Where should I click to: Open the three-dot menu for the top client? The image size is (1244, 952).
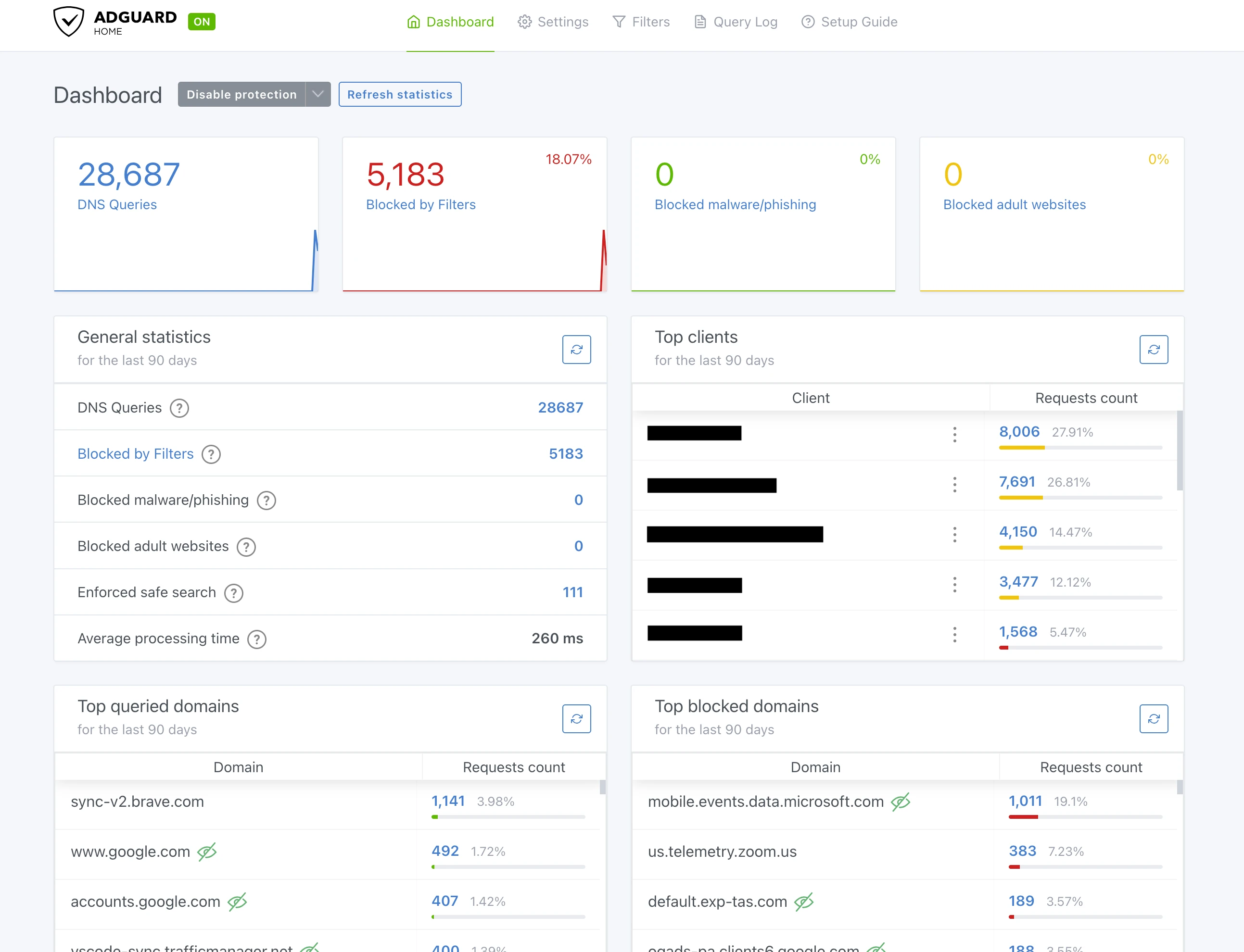[x=954, y=434]
